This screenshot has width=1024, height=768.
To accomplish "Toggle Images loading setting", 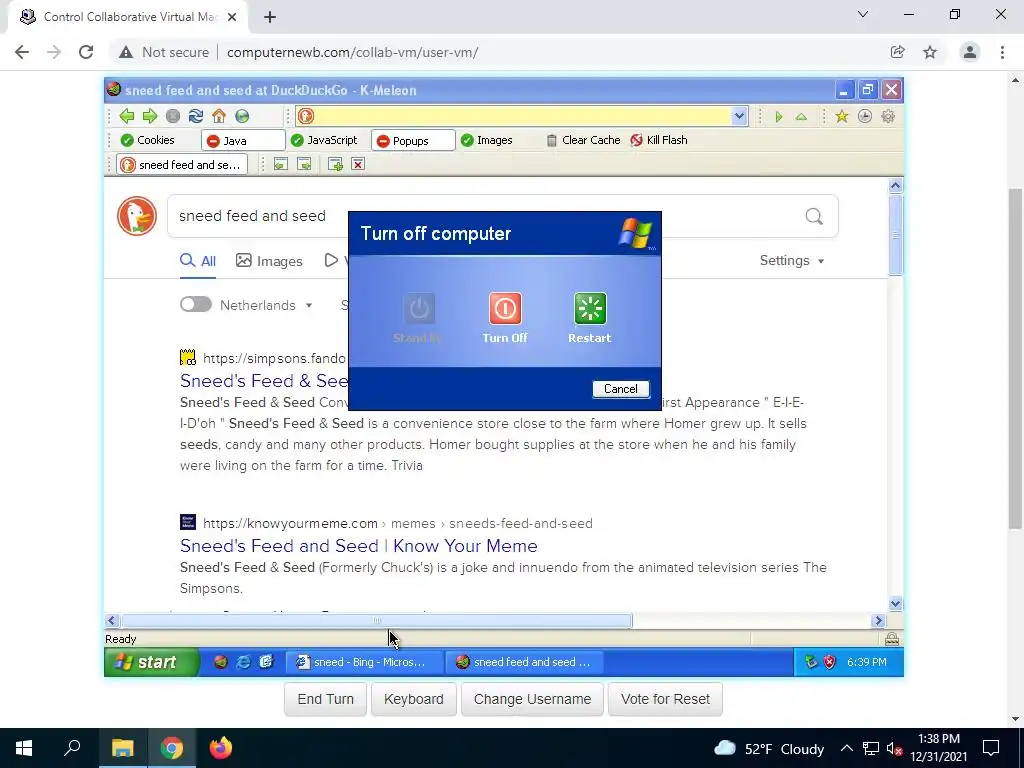I will pos(487,140).
